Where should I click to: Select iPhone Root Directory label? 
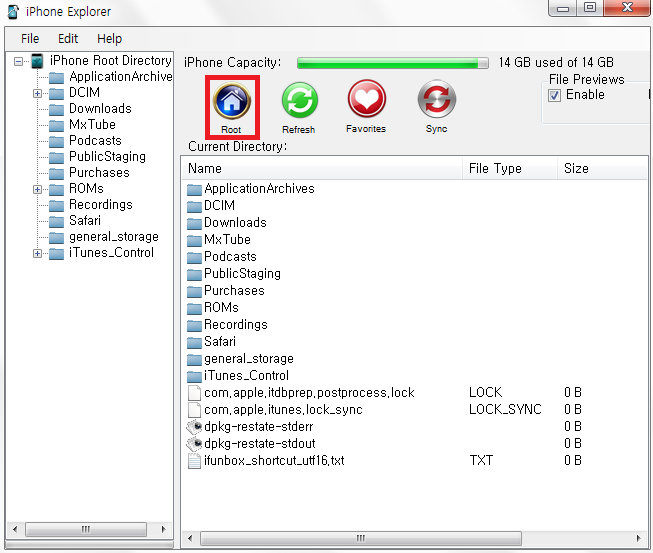[110, 61]
